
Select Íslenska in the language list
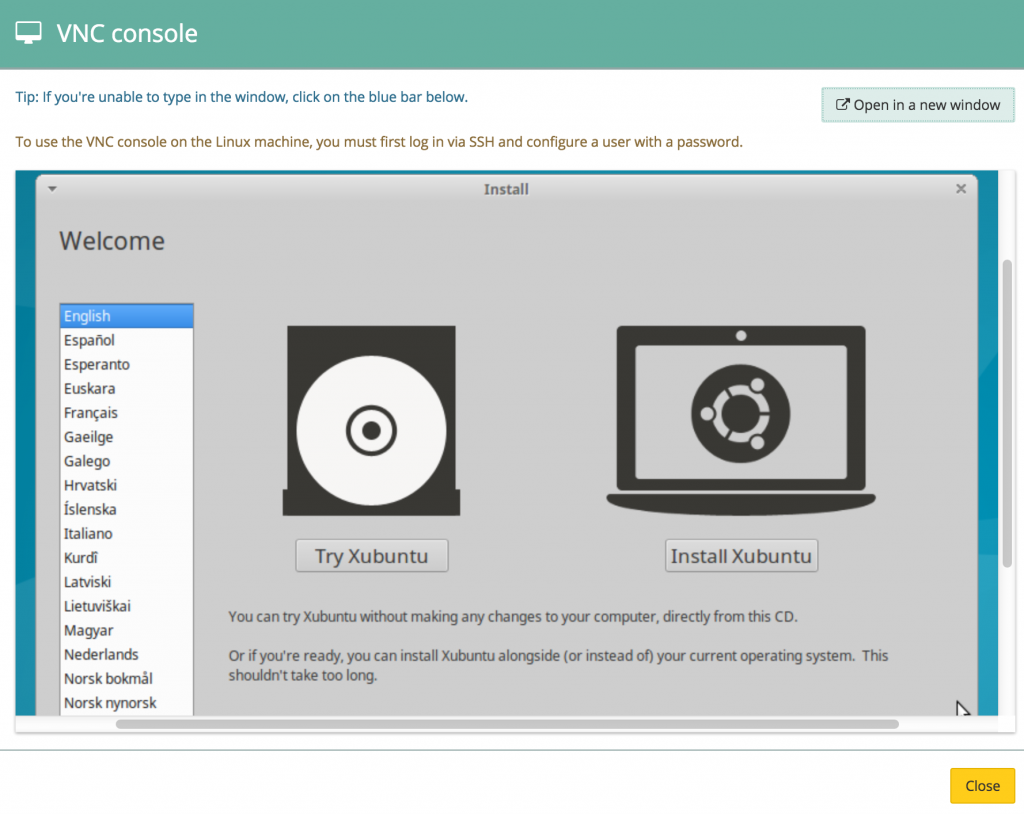tap(127, 510)
